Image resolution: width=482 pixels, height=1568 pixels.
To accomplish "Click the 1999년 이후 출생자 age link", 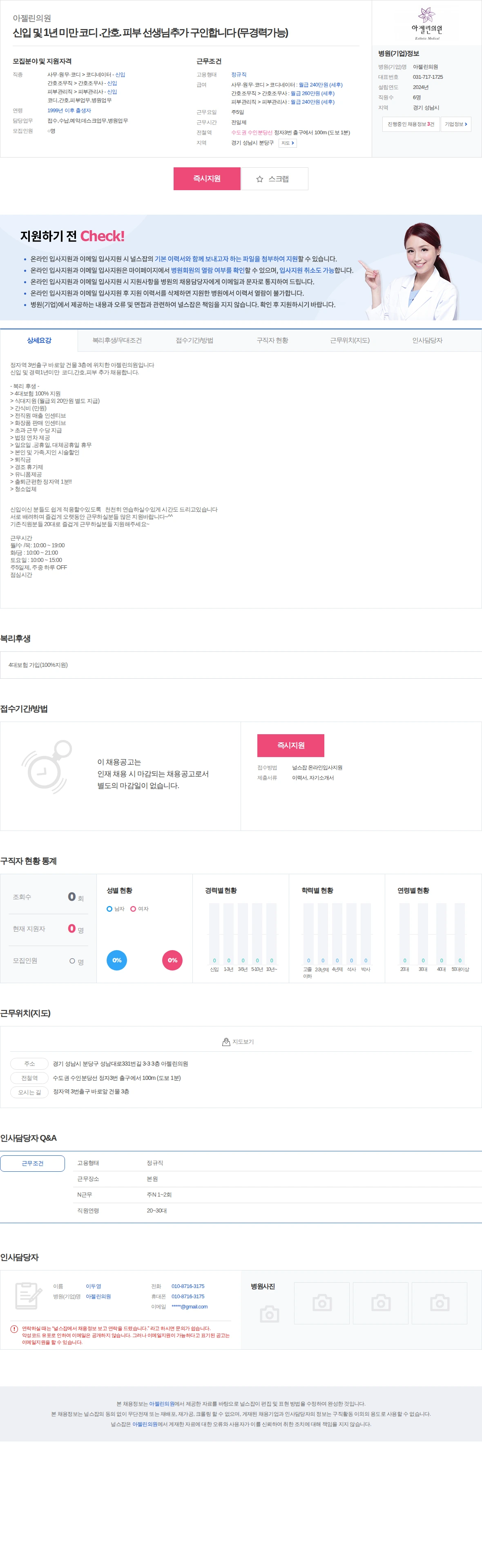I will pos(69,111).
